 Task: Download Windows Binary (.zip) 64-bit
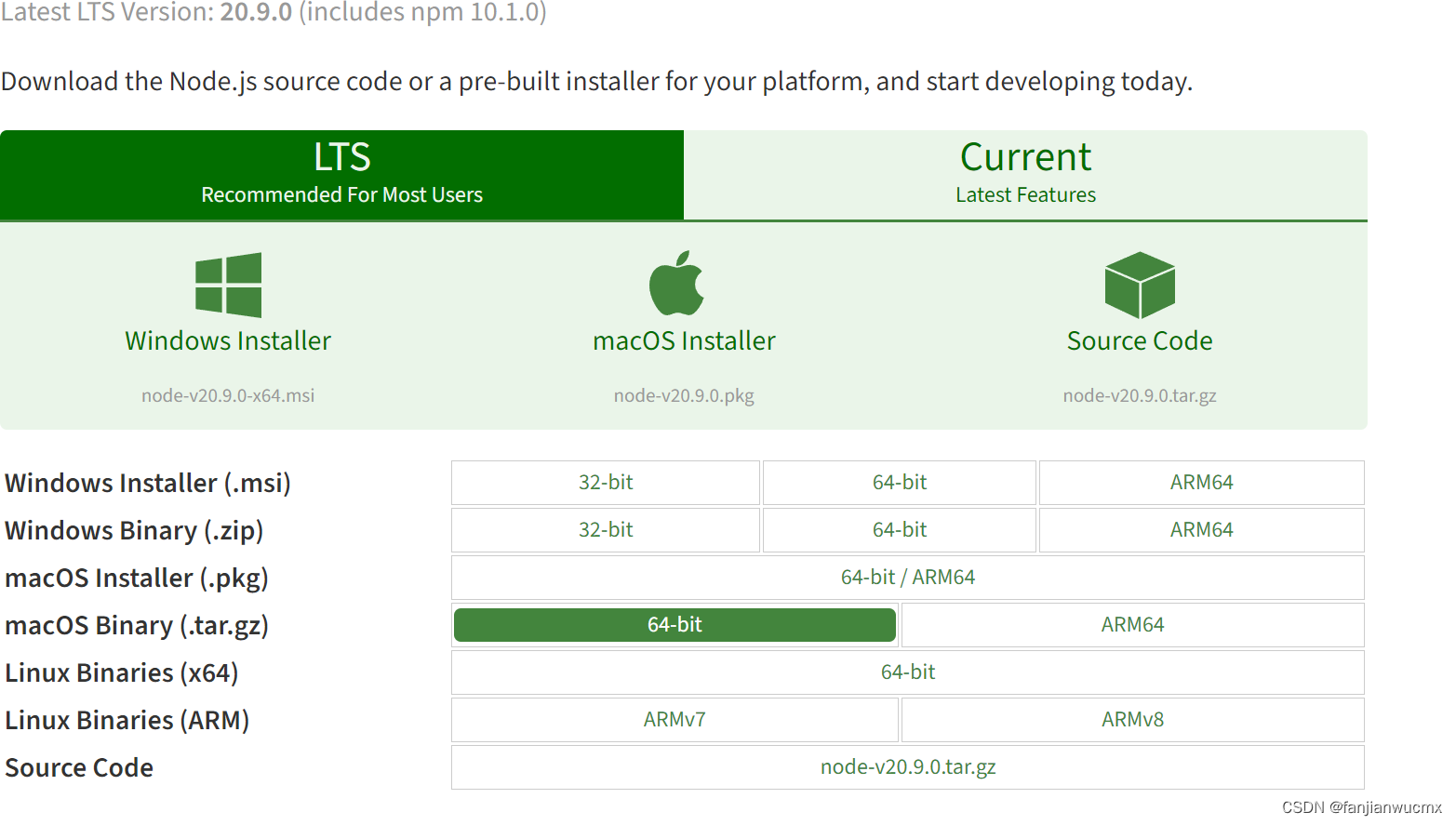[900, 530]
